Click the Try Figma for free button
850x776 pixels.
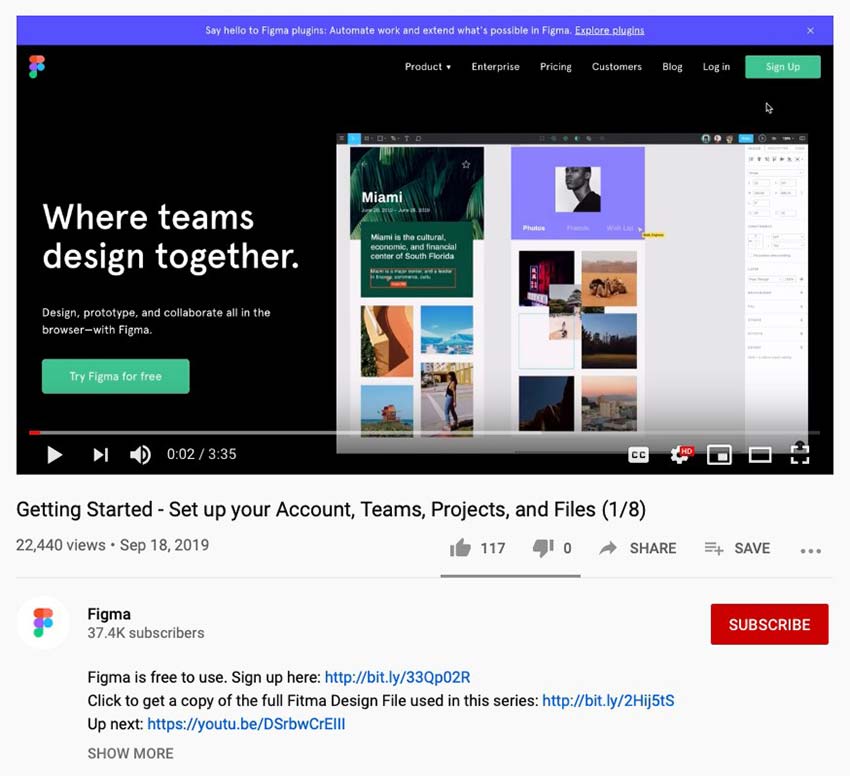coord(115,376)
